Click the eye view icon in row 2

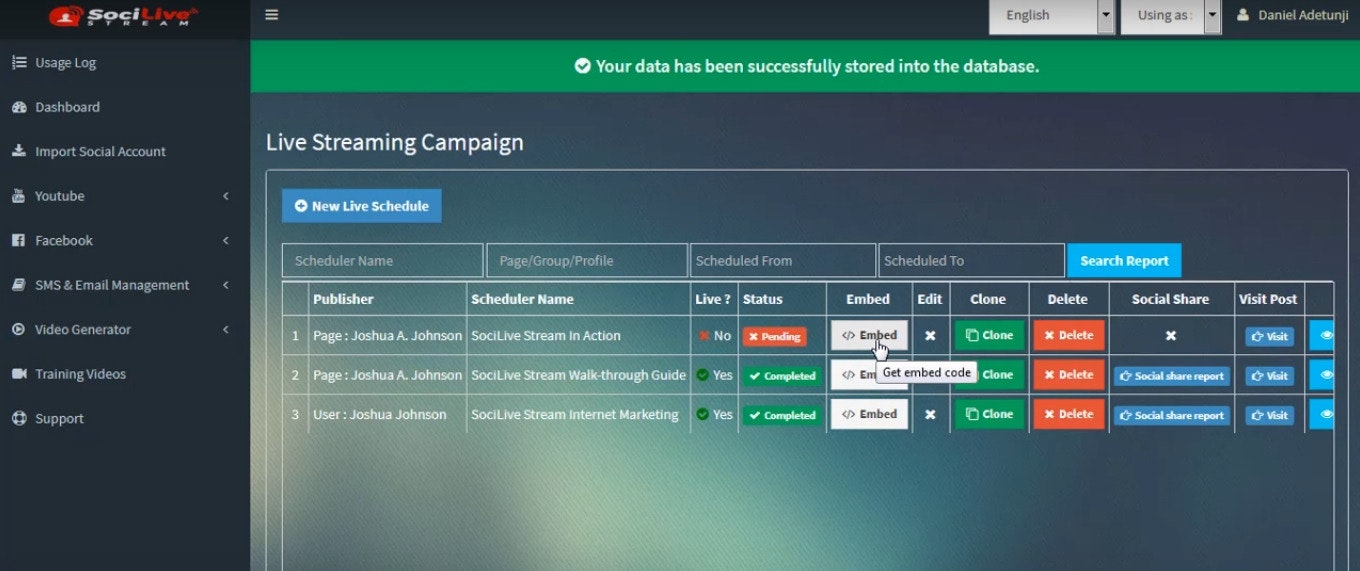pyautogui.click(x=1322, y=374)
